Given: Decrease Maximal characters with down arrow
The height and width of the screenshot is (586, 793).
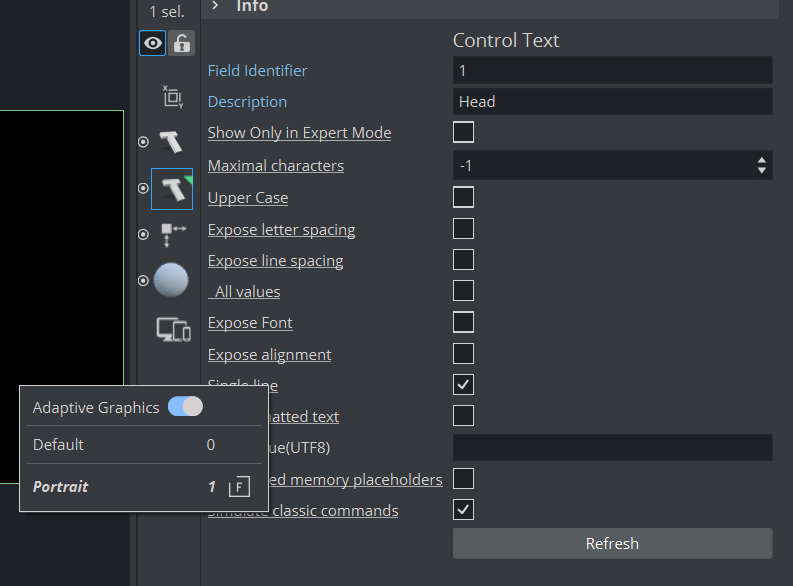Looking at the screenshot, I should tap(762, 171).
